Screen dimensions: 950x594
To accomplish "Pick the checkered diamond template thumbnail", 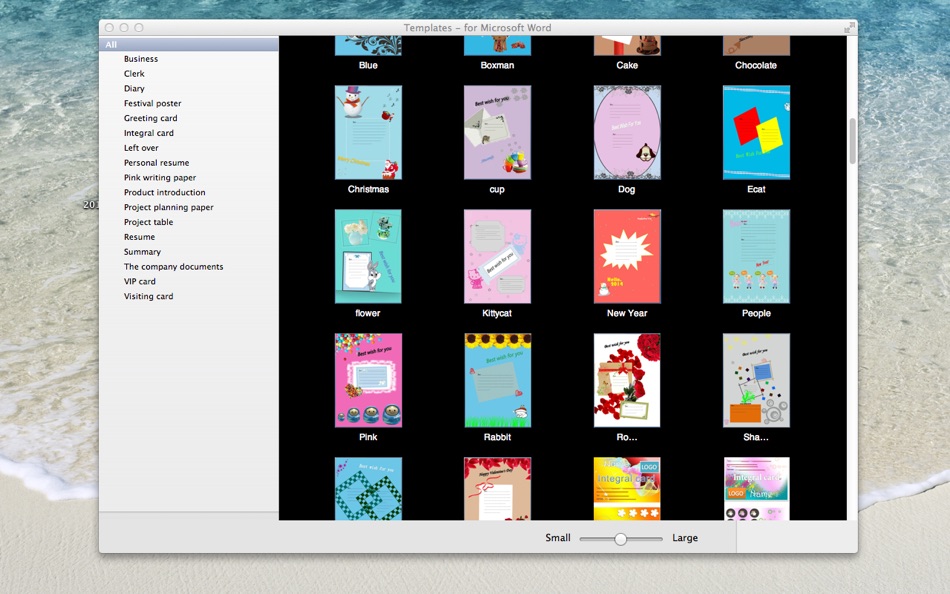I will point(368,489).
